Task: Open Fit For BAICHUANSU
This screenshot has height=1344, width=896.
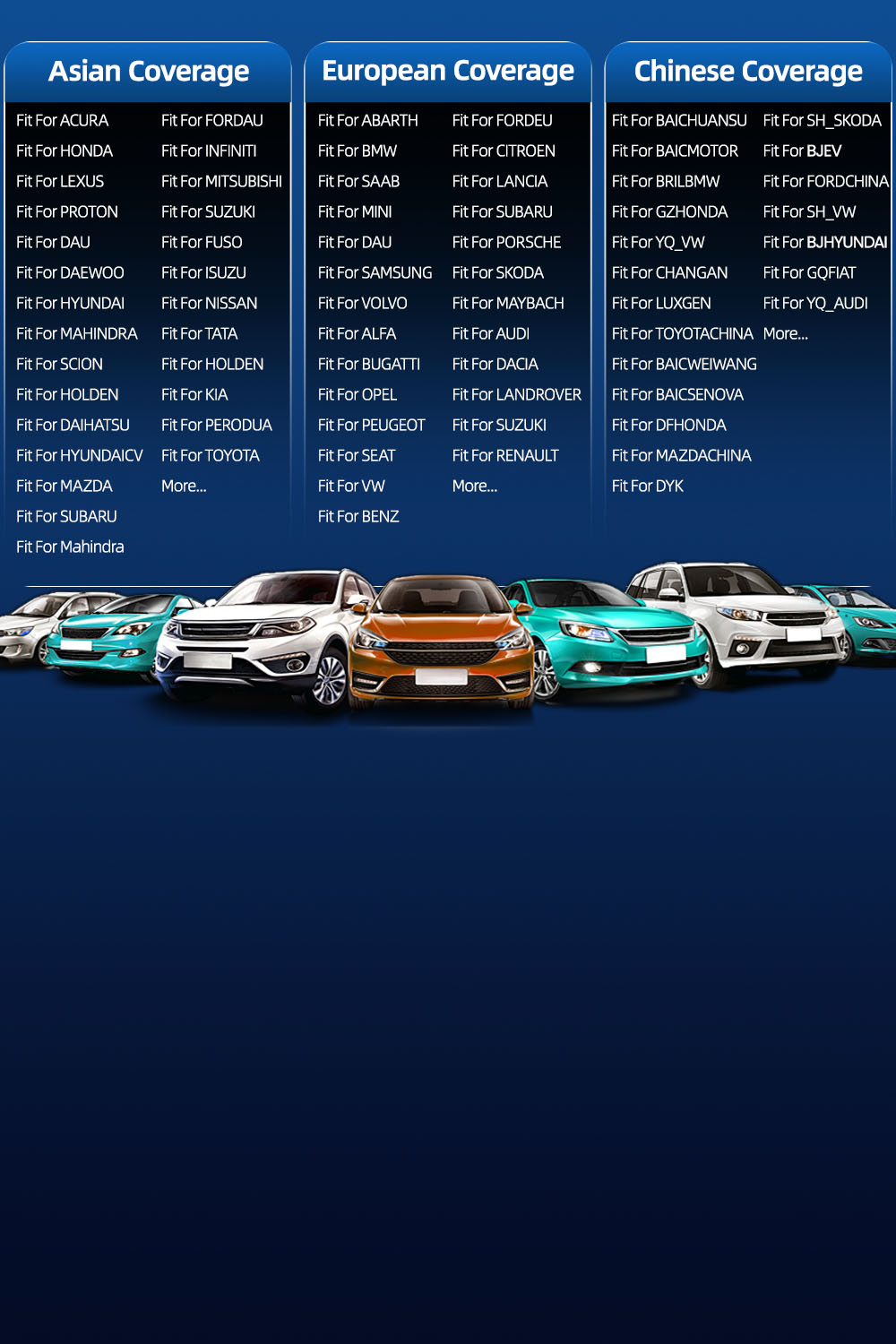Action: (678, 121)
